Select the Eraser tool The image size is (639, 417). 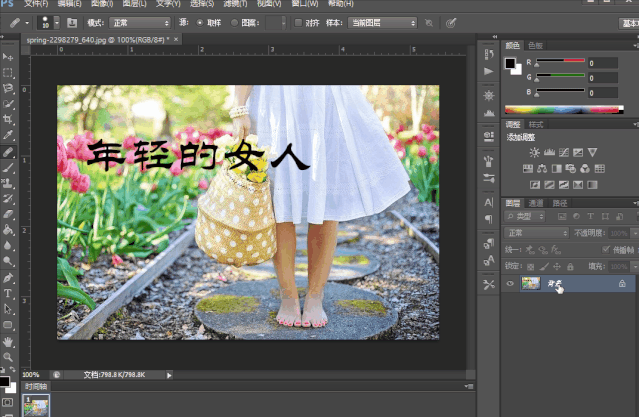pyautogui.click(x=8, y=214)
